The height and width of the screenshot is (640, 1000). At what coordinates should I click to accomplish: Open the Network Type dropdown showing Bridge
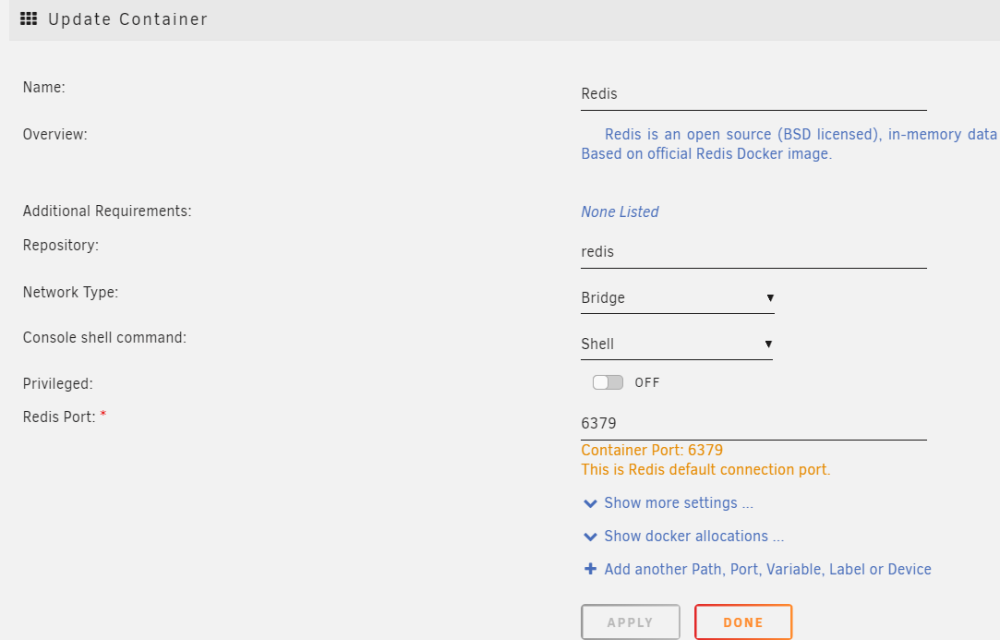(677, 298)
